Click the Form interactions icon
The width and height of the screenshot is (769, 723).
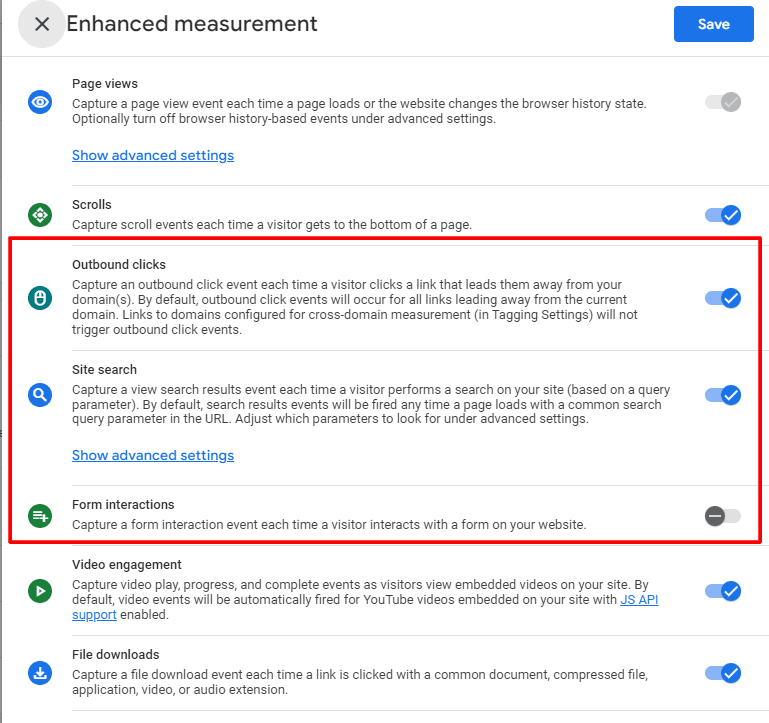point(40,515)
